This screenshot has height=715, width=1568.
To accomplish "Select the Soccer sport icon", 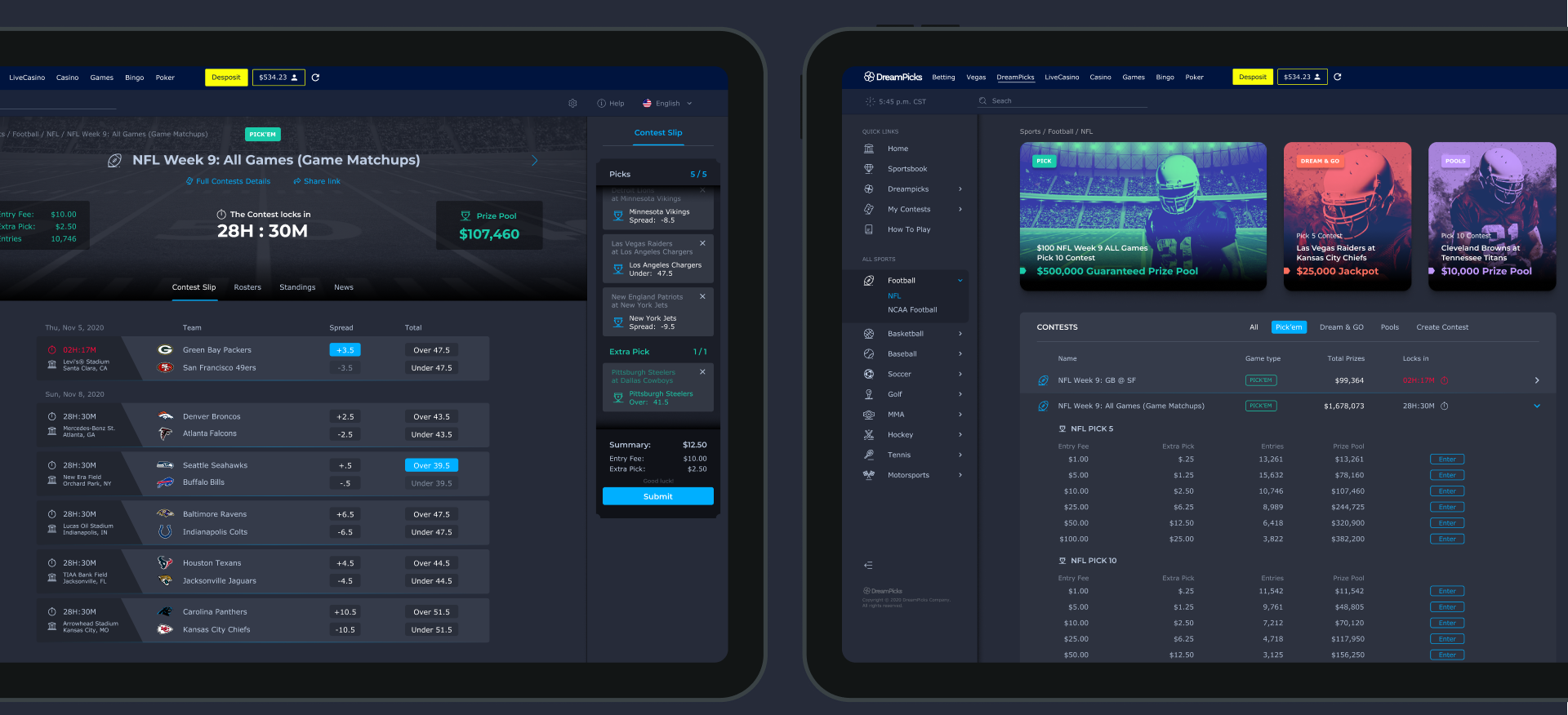I will [869, 374].
